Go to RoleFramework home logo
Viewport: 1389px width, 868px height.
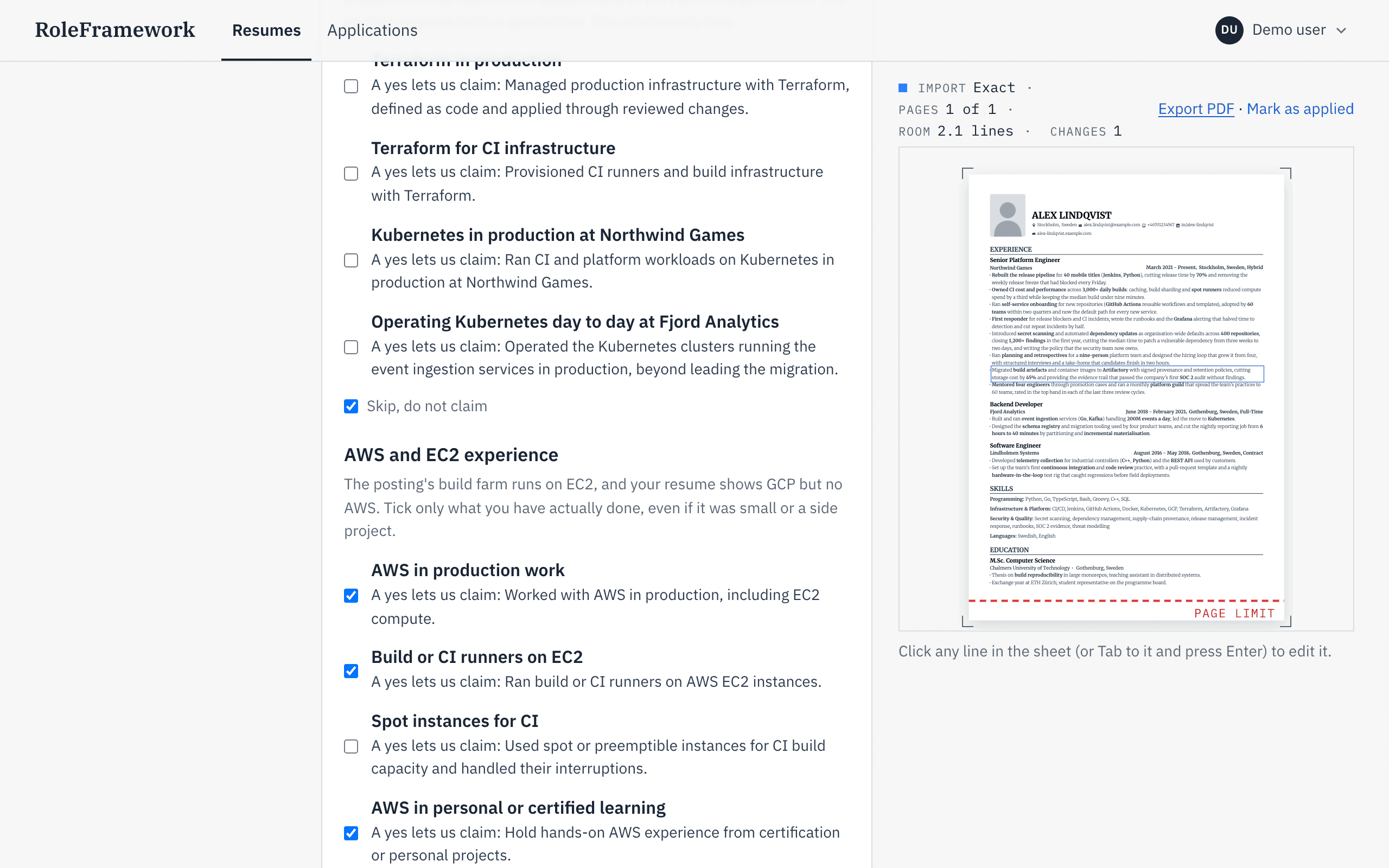(115, 30)
